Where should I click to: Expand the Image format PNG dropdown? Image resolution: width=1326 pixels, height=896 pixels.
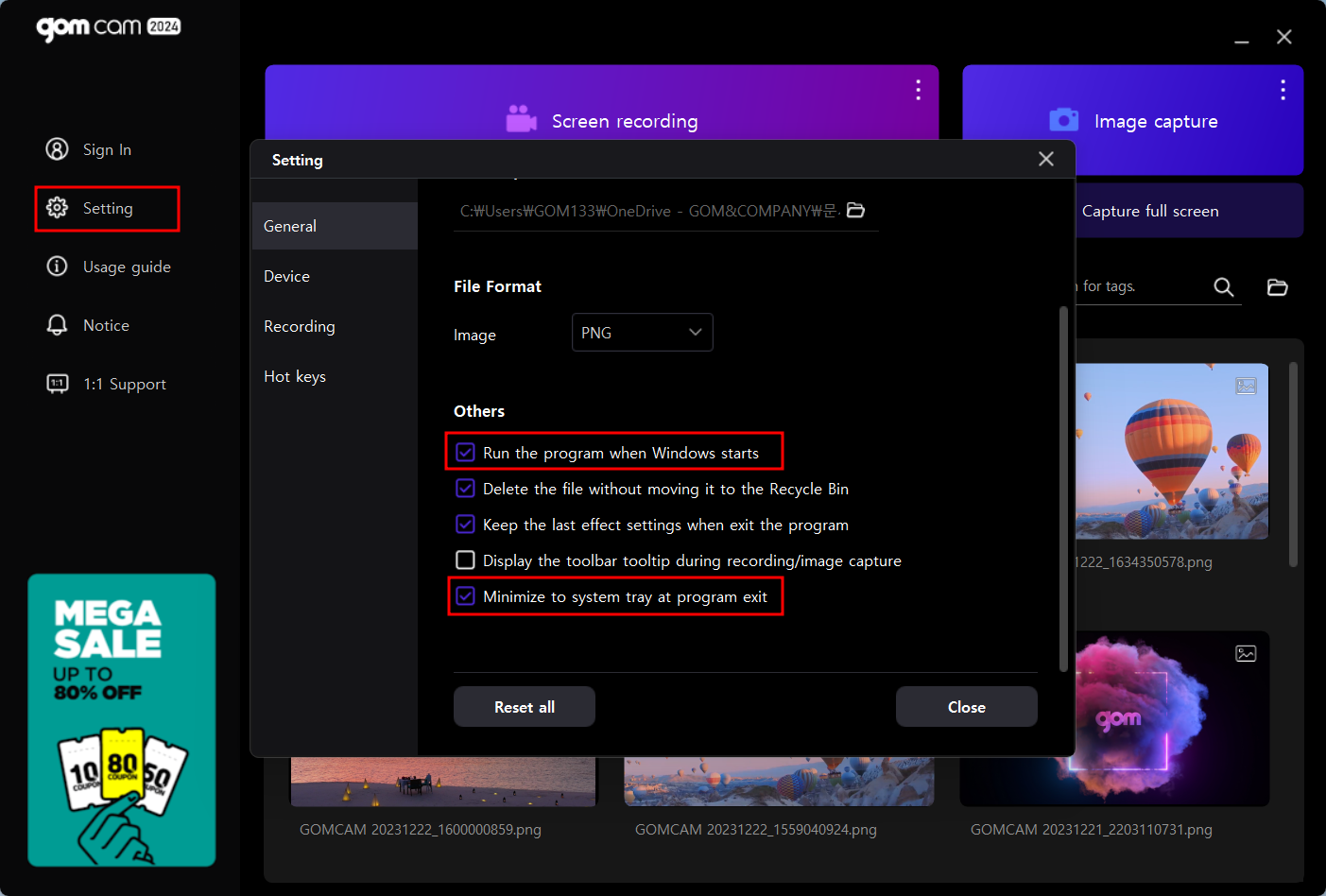point(642,333)
